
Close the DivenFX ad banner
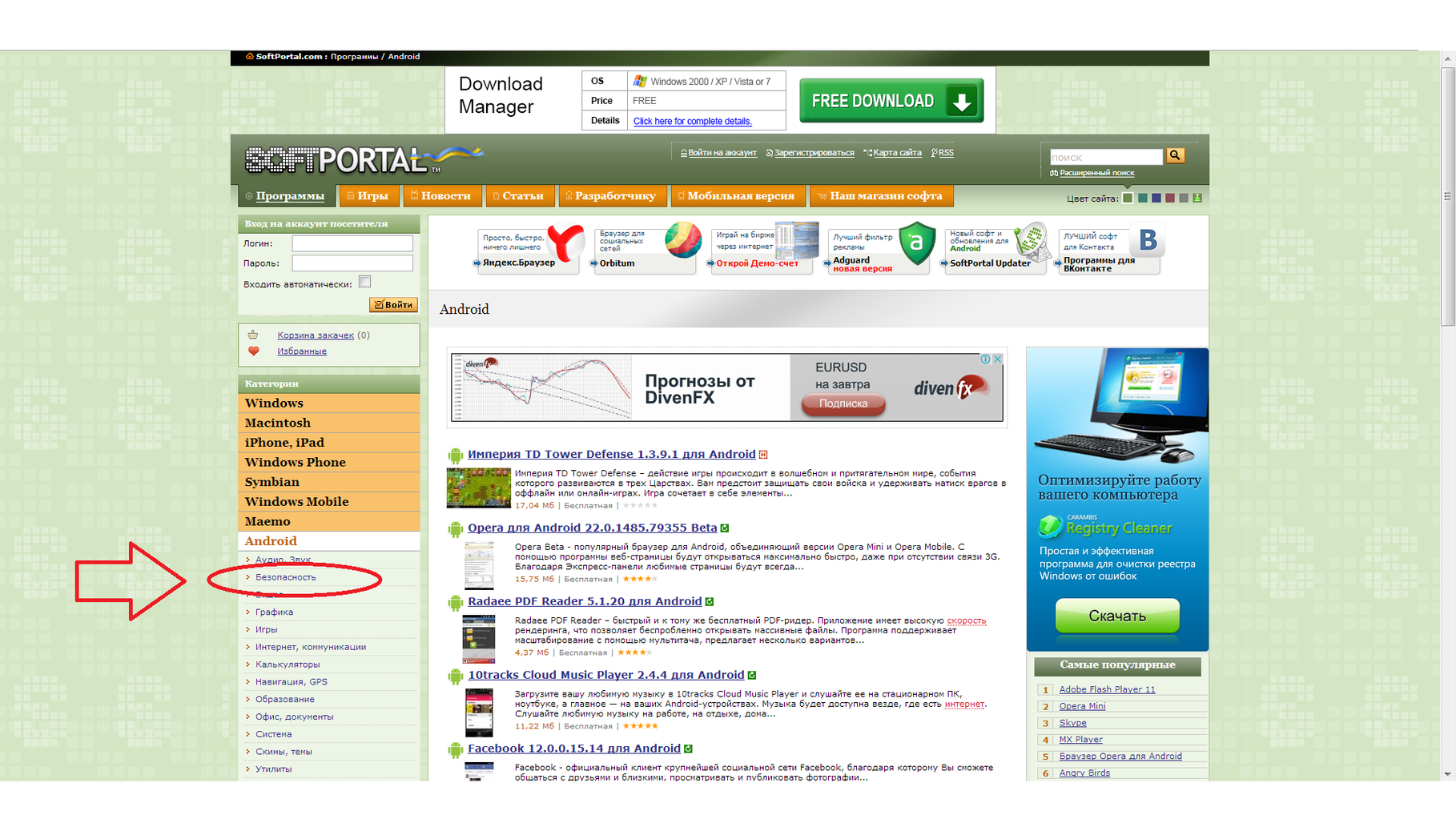pyautogui.click(x=997, y=359)
